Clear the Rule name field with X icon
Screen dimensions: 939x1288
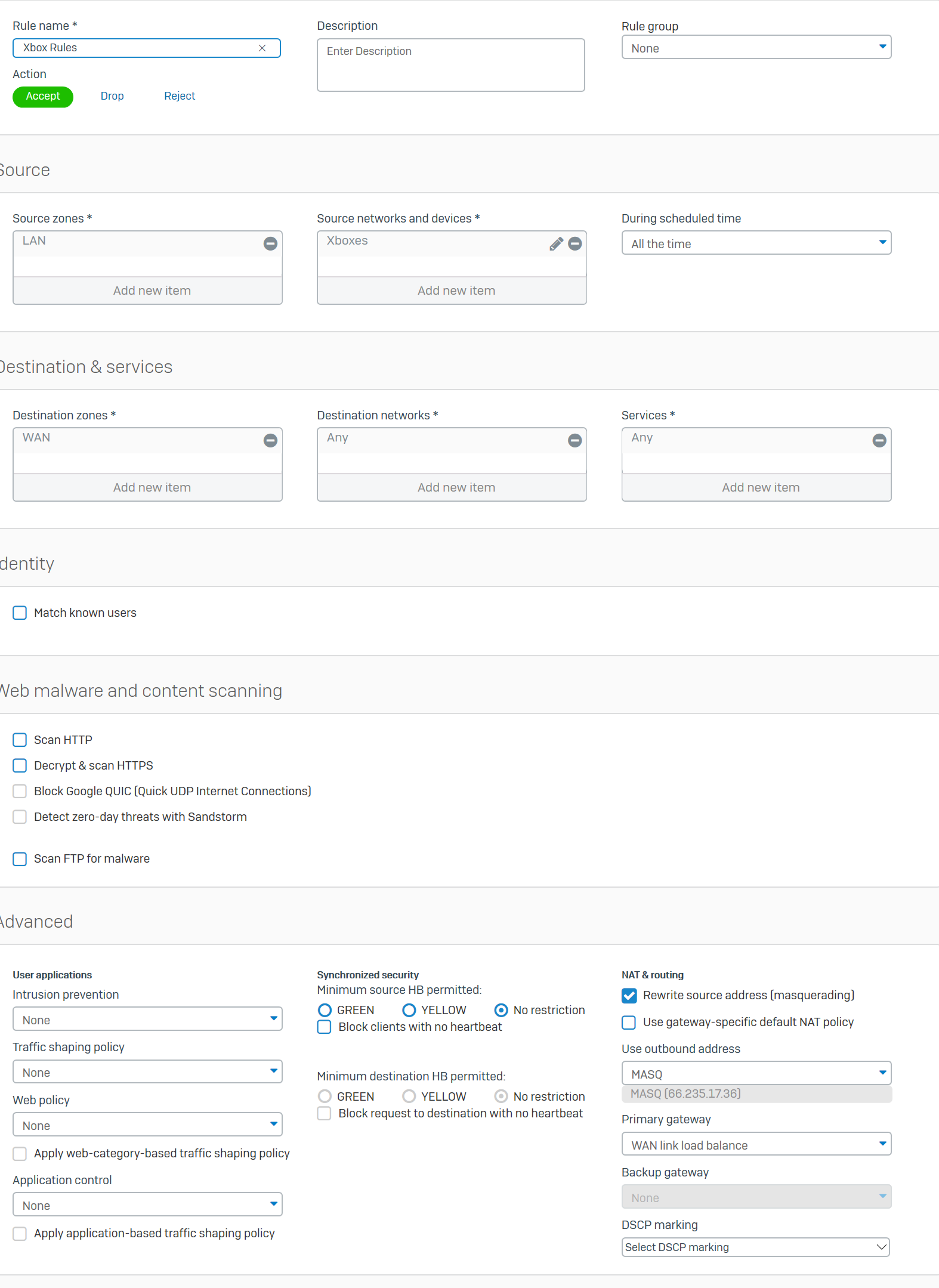pyautogui.click(x=262, y=48)
